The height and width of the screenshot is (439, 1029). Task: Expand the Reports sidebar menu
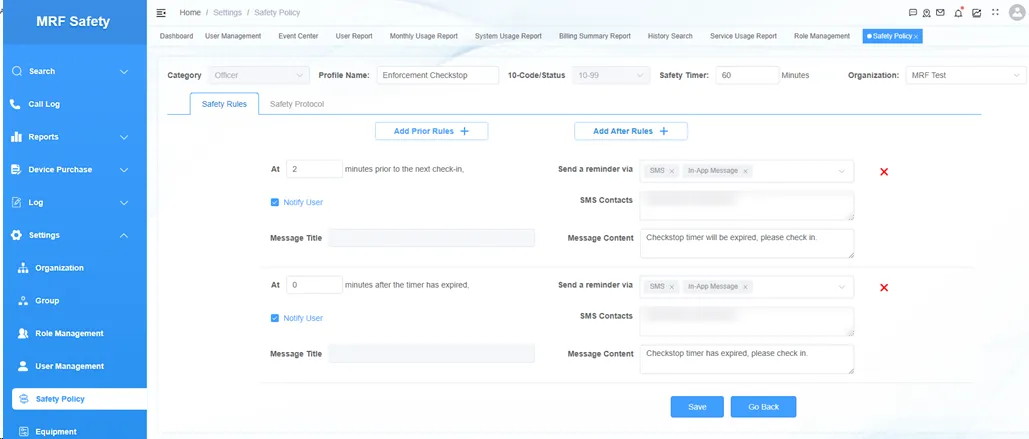[x=124, y=137]
